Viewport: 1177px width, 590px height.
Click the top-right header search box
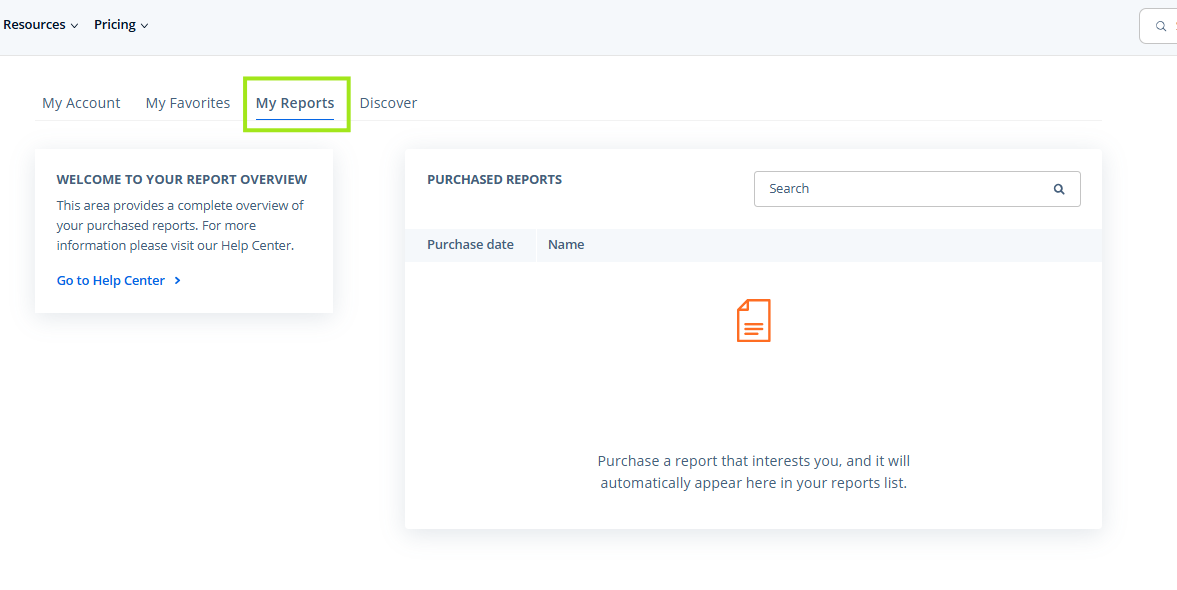(1158, 26)
